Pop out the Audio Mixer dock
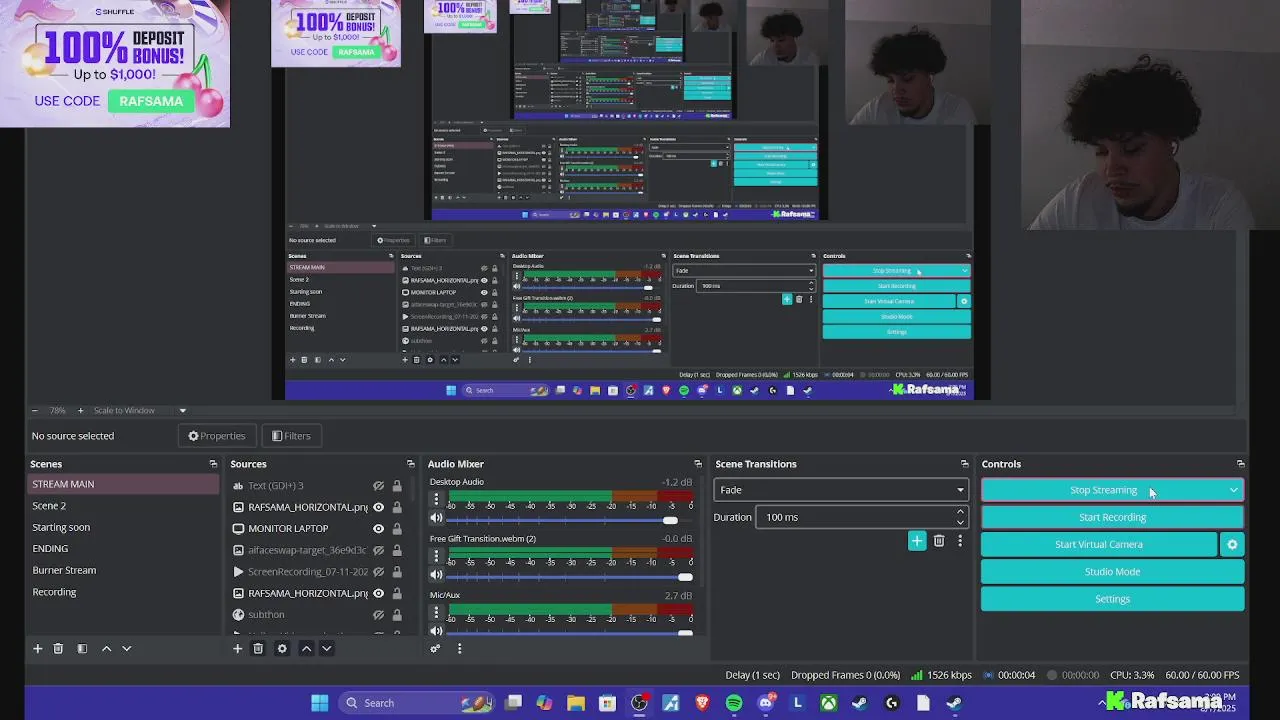This screenshot has height=720, width=1280. [698, 464]
